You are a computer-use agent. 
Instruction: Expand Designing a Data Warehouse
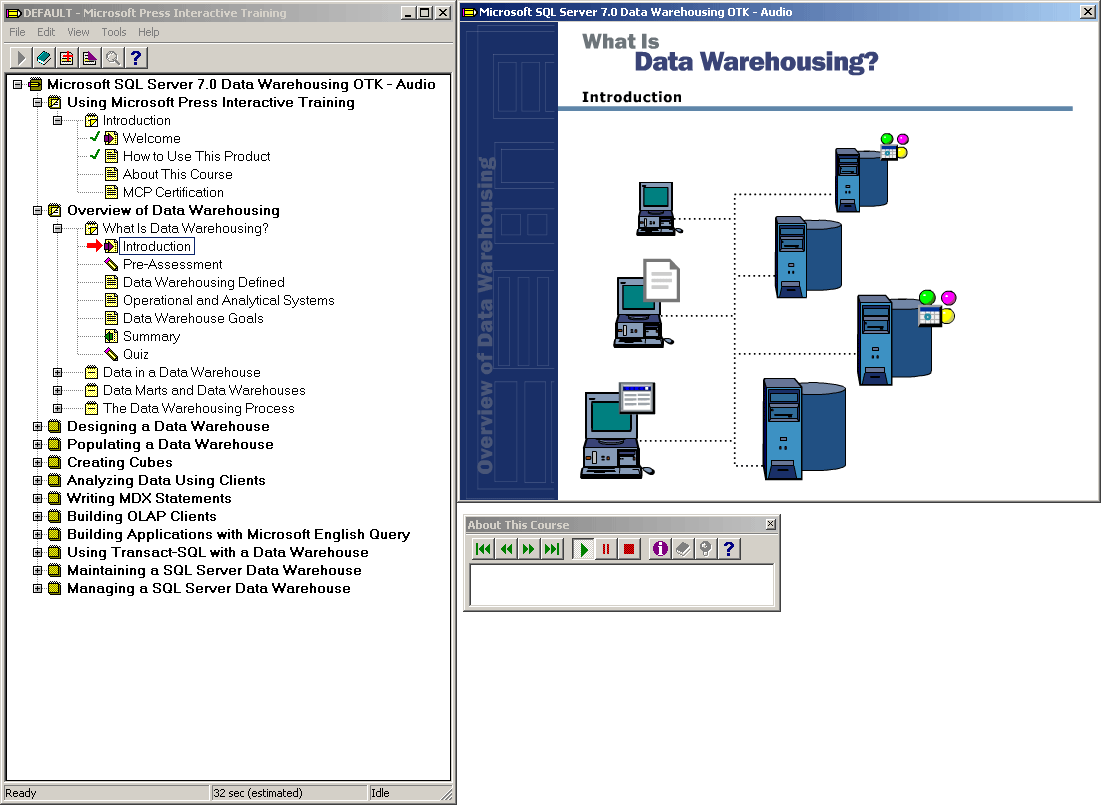pyautogui.click(x=38, y=426)
